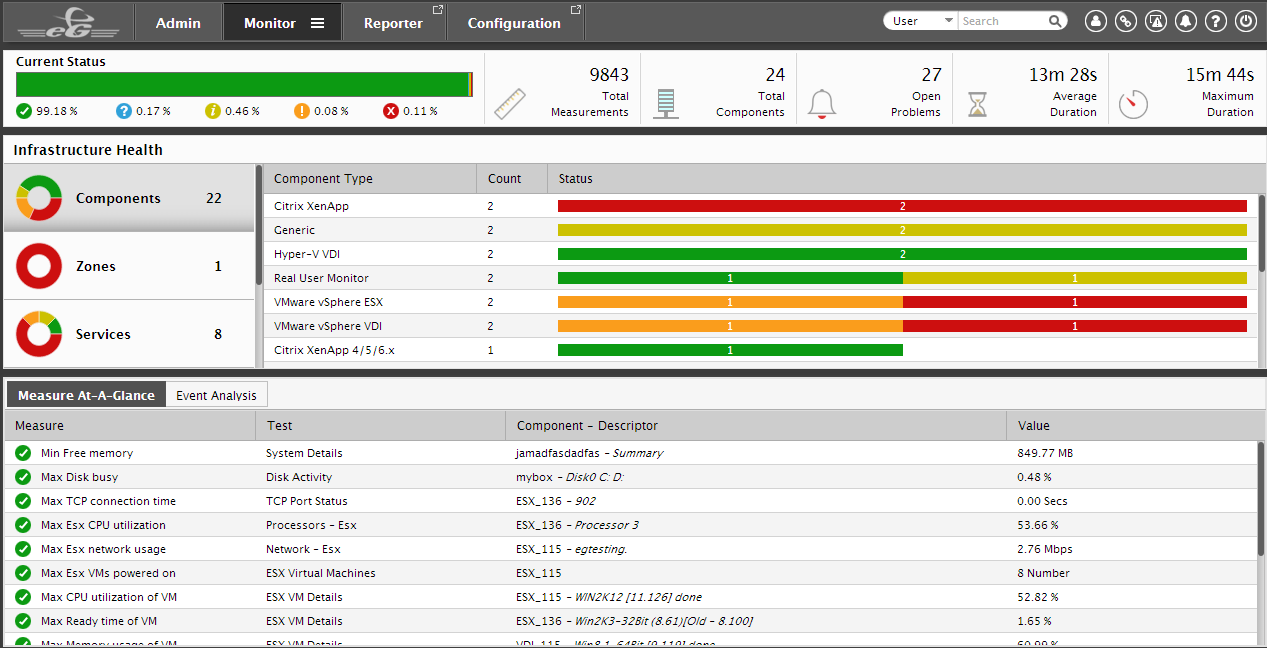Select the Zones health category
This screenshot has width=1267, height=648.
pyautogui.click(x=129, y=266)
